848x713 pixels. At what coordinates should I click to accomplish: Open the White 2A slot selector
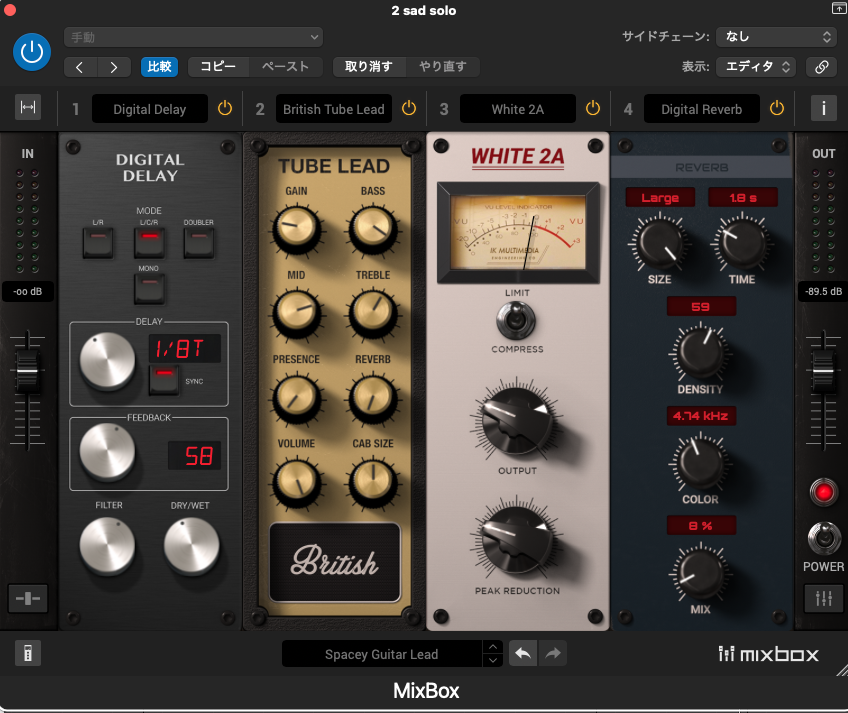tap(518, 109)
